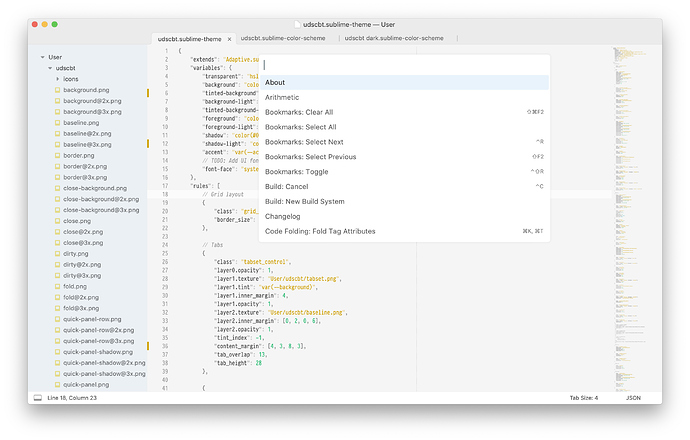Close the udscbt.sublime-theme tab
The image size is (690, 440).
point(229,39)
